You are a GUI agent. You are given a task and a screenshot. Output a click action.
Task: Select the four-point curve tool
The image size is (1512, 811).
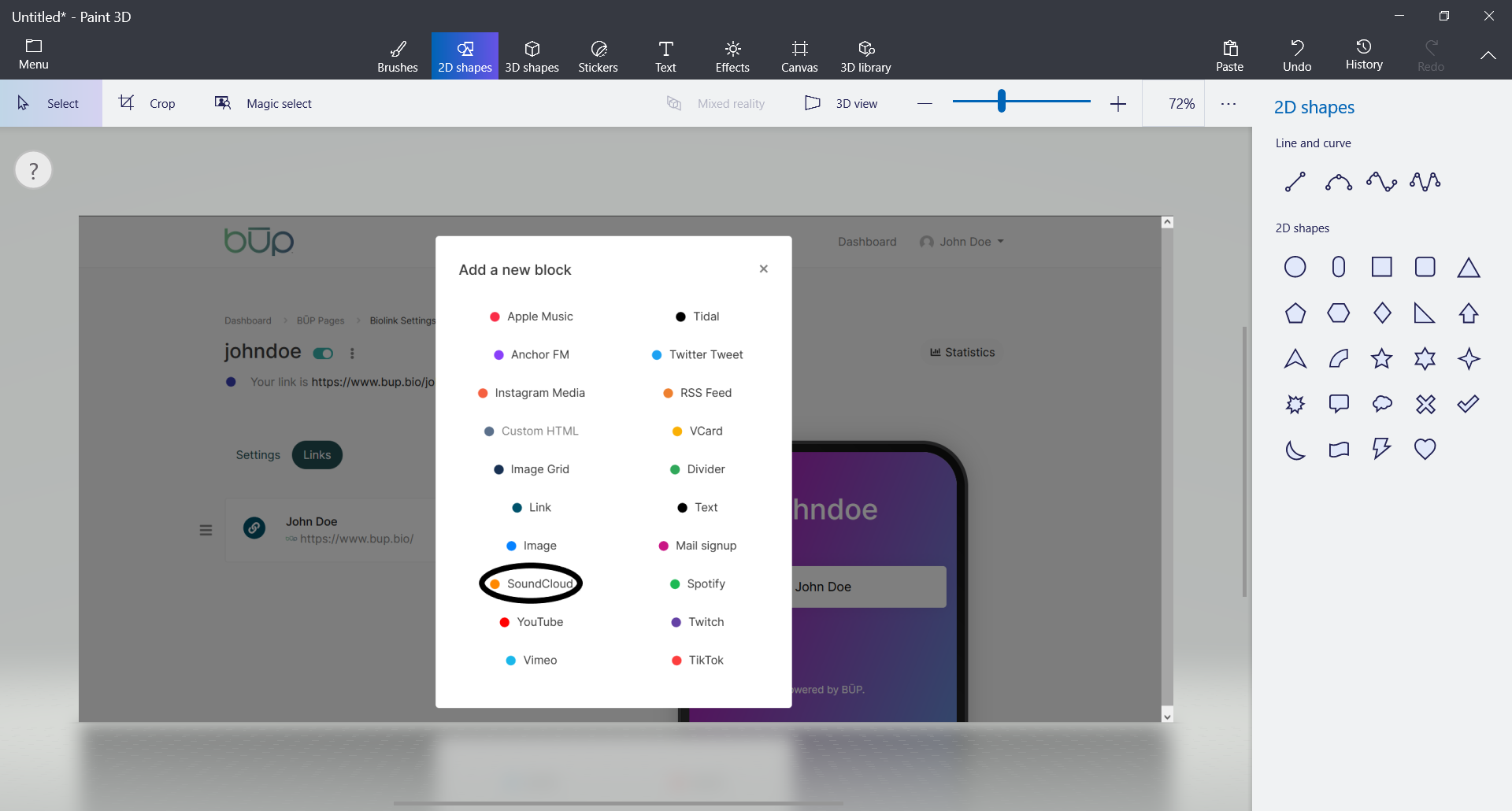[x=1425, y=182]
